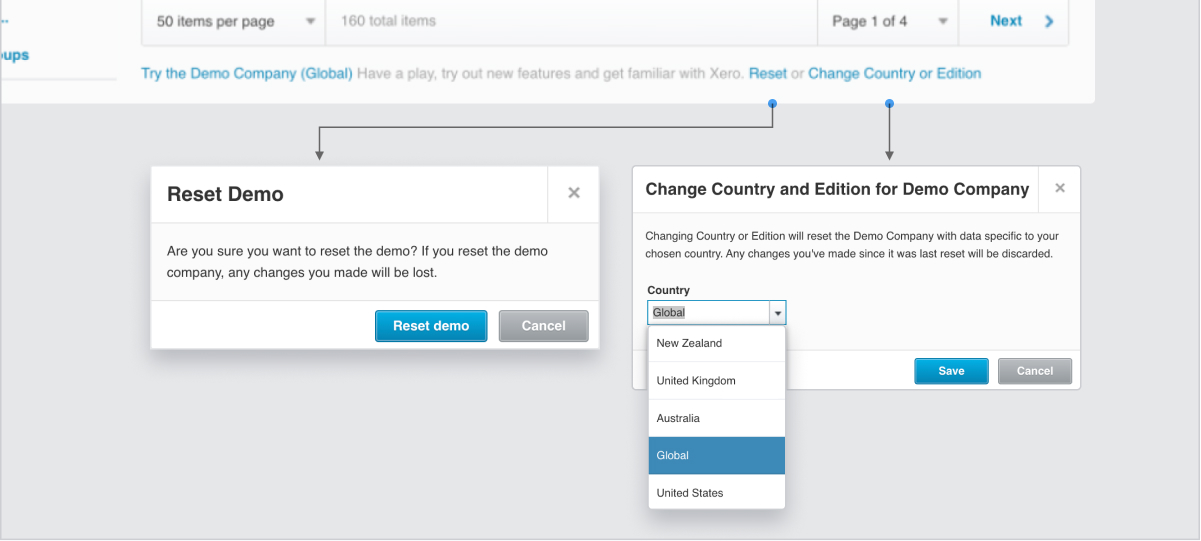Cancel the Reset Demo dialog
1201x541 pixels.
[544, 326]
